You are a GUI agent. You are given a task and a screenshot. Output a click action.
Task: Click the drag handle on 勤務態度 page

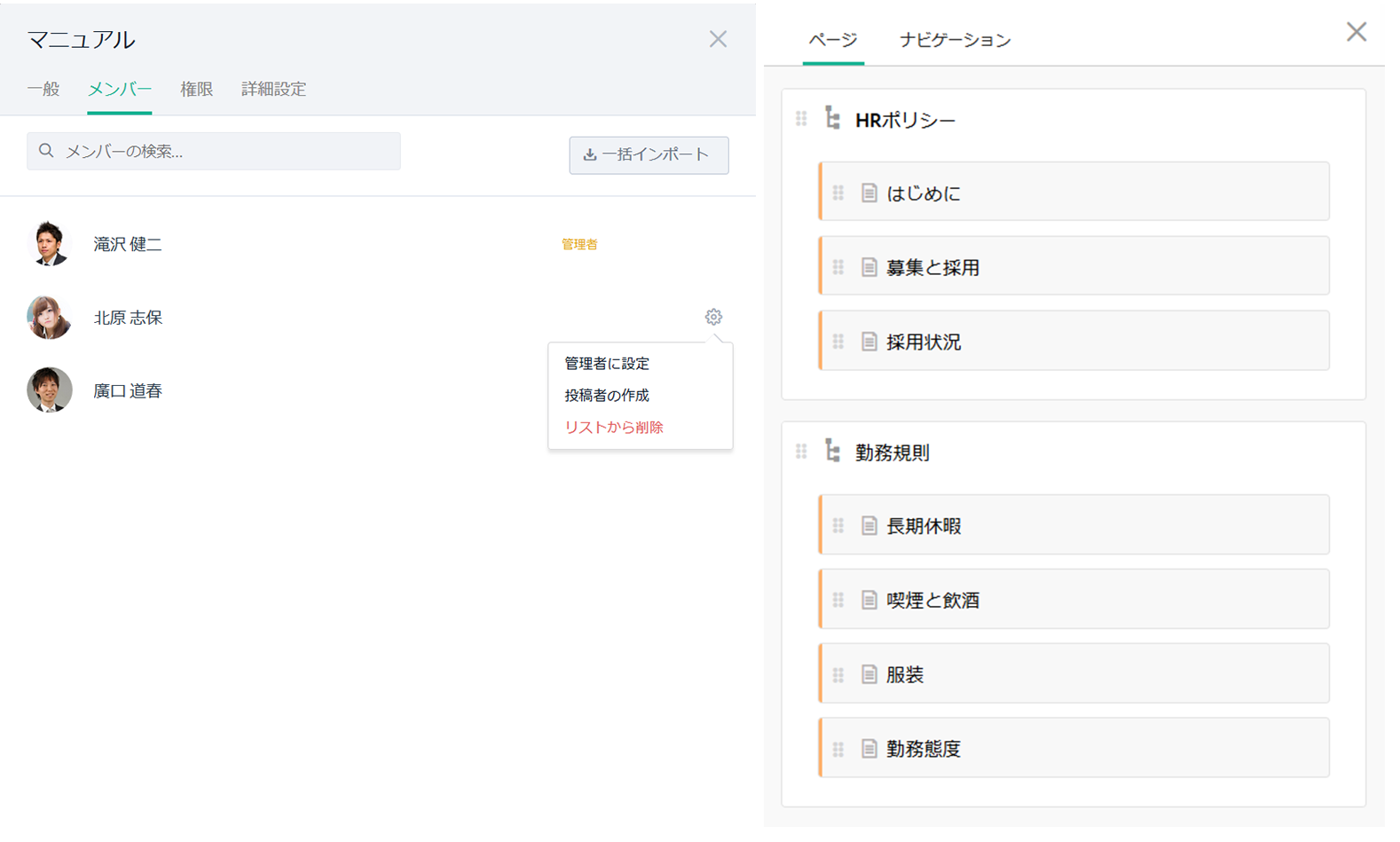click(x=838, y=749)
